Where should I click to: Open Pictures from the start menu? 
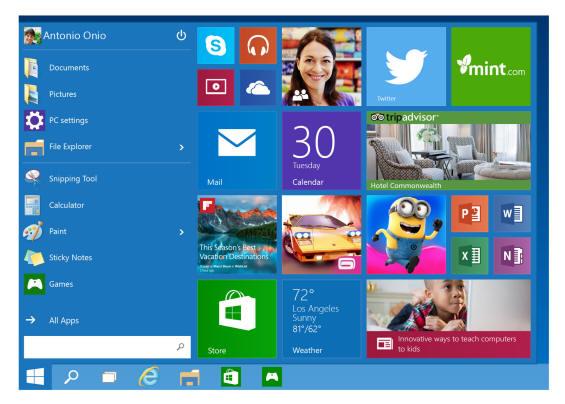[107, 94]
